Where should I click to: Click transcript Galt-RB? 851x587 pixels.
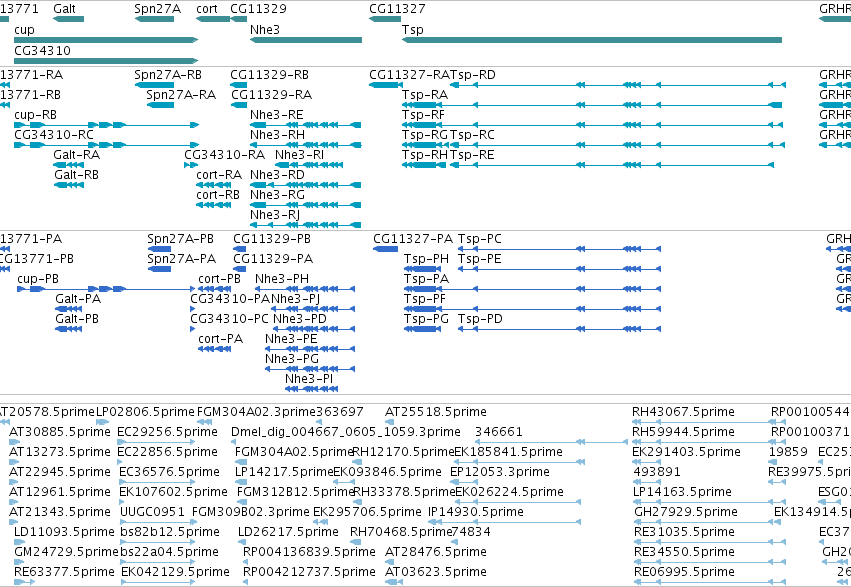tap(69, 185)
